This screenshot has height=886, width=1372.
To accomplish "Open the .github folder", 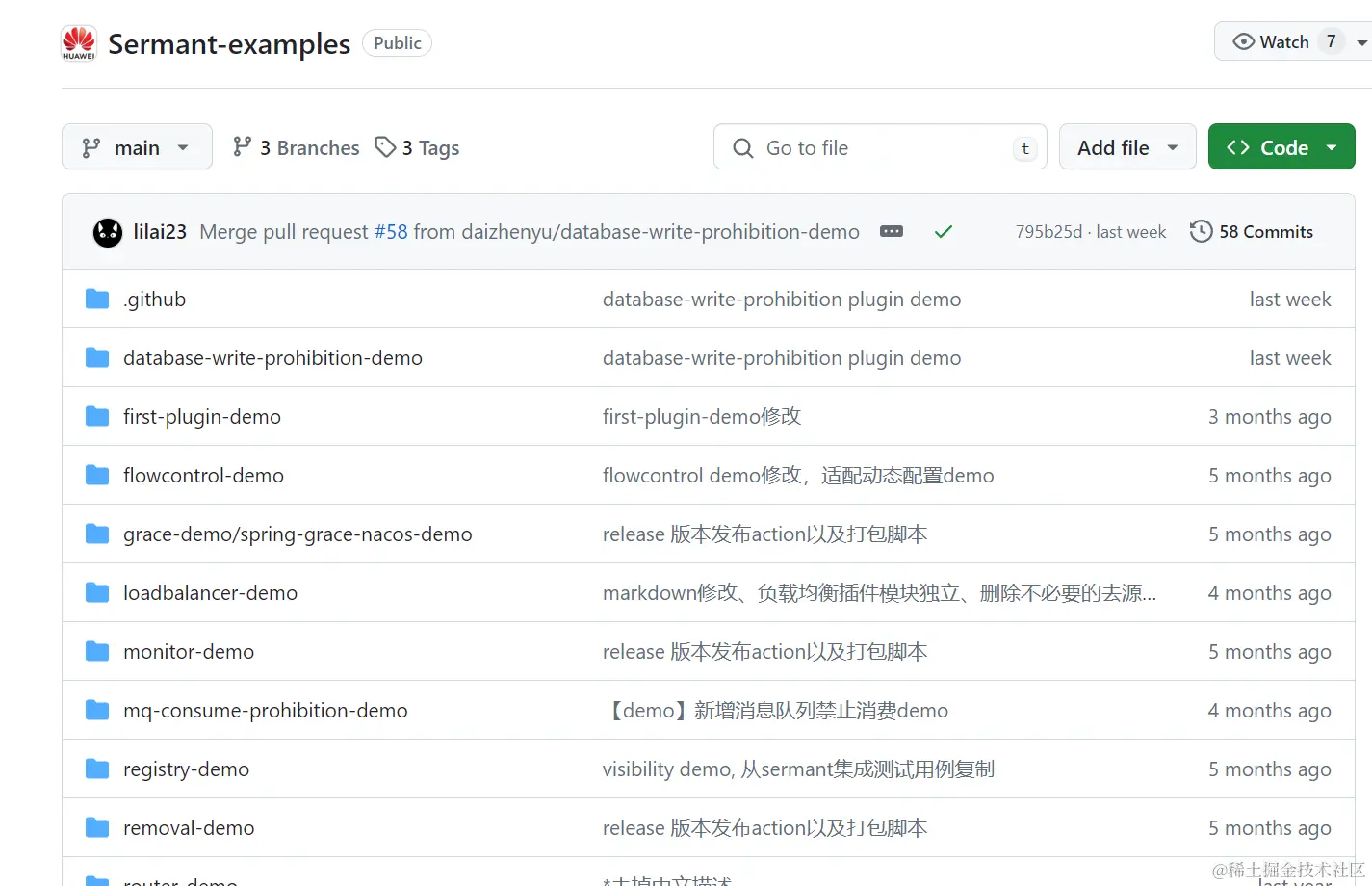I will pyautogui.click(x=154, y=300).
